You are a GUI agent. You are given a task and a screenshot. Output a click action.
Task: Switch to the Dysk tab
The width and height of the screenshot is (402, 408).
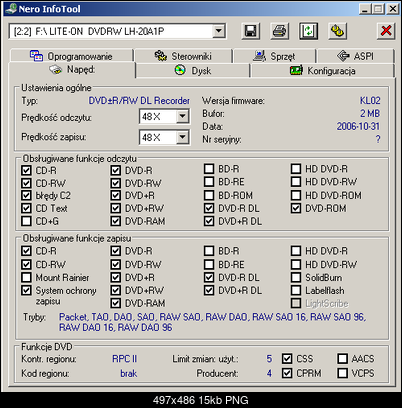click(193, 71)
